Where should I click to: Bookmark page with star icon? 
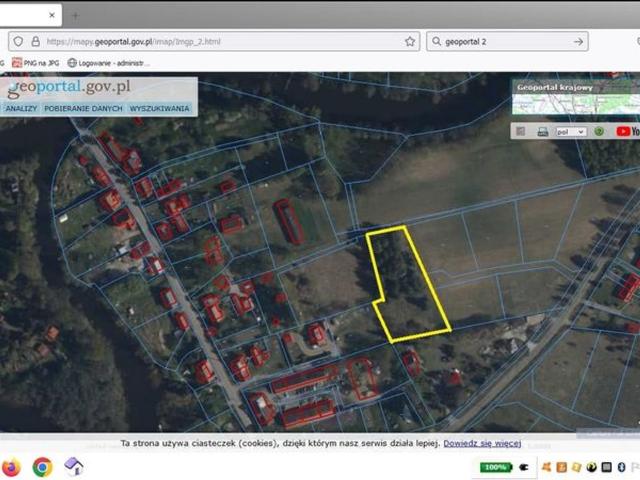click(410, 42)
